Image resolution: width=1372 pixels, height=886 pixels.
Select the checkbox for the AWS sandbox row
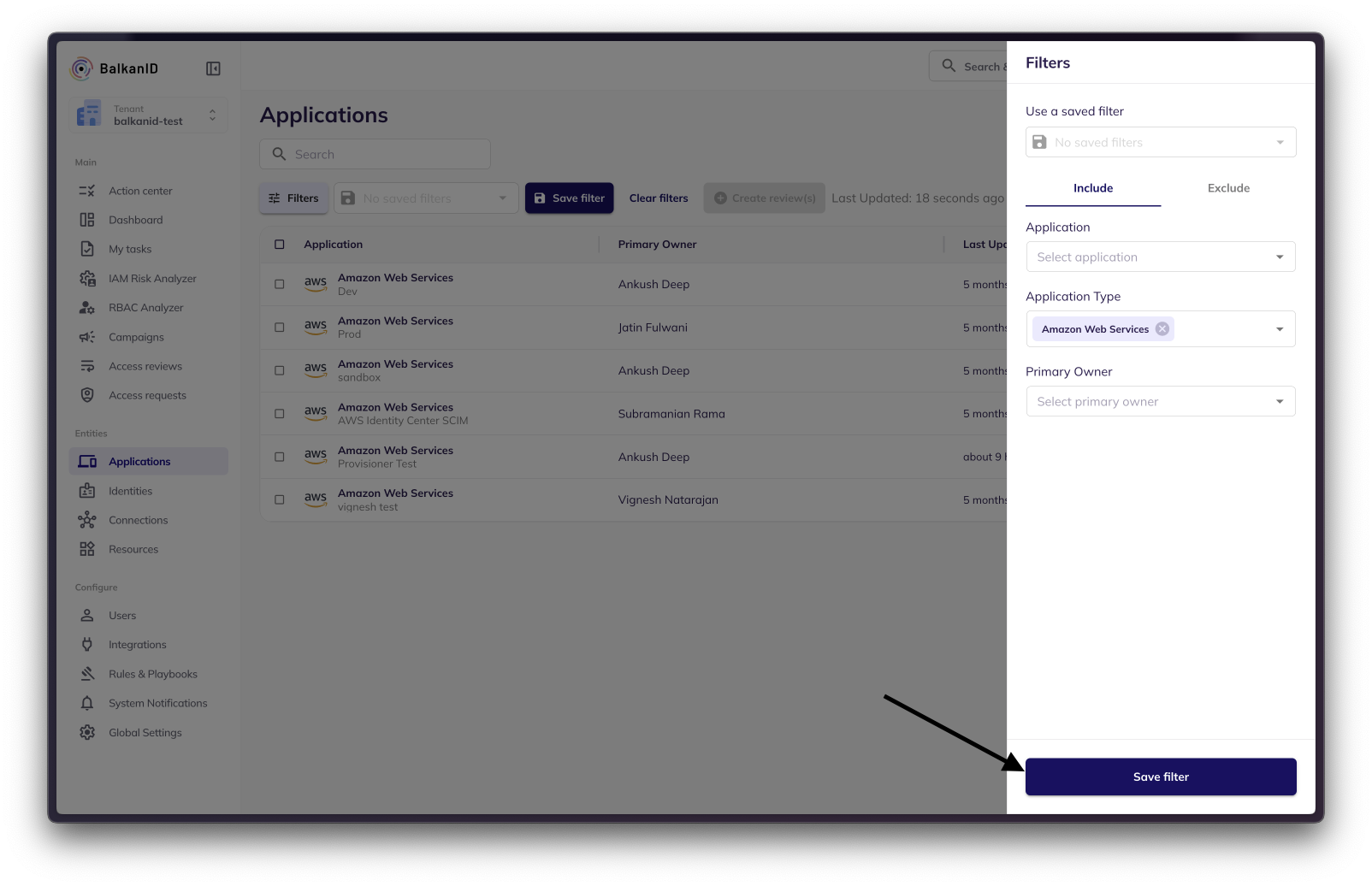(x=280, y=370)
